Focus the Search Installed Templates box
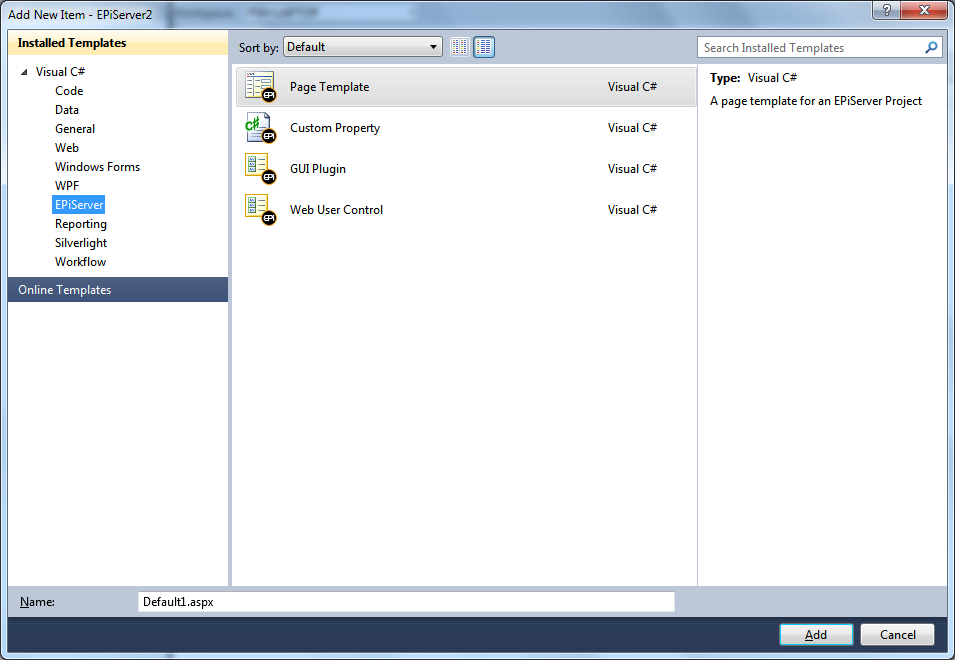 [808, 48]
